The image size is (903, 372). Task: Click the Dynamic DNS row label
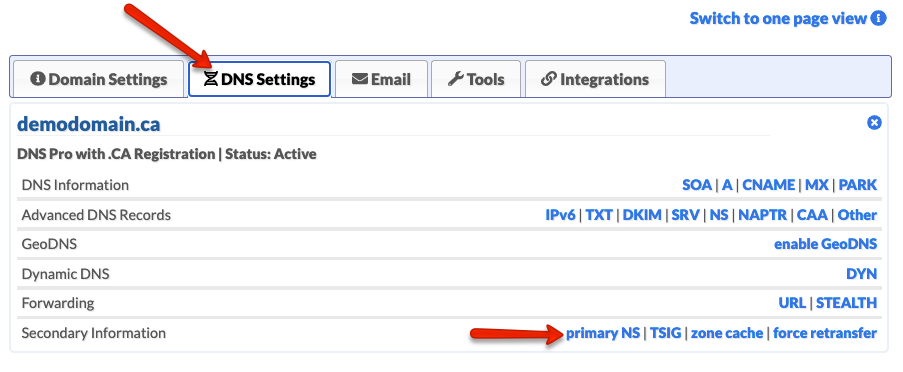(x=65, y=274)
